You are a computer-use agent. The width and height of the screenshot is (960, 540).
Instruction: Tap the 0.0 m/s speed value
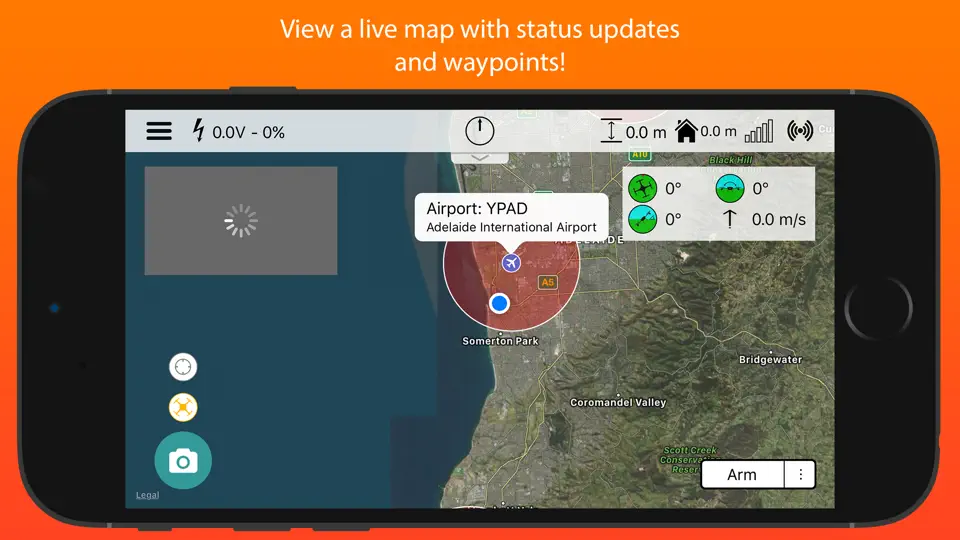pyautogui.click(x=779, y=219)
